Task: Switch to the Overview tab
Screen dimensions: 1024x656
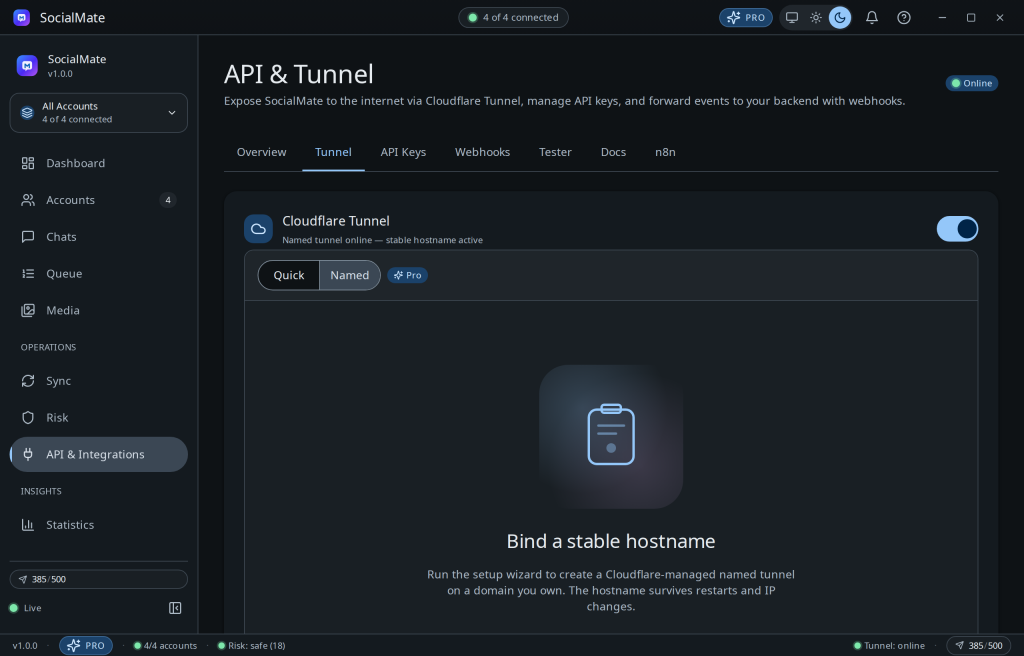Action: (x=261, y=152)
